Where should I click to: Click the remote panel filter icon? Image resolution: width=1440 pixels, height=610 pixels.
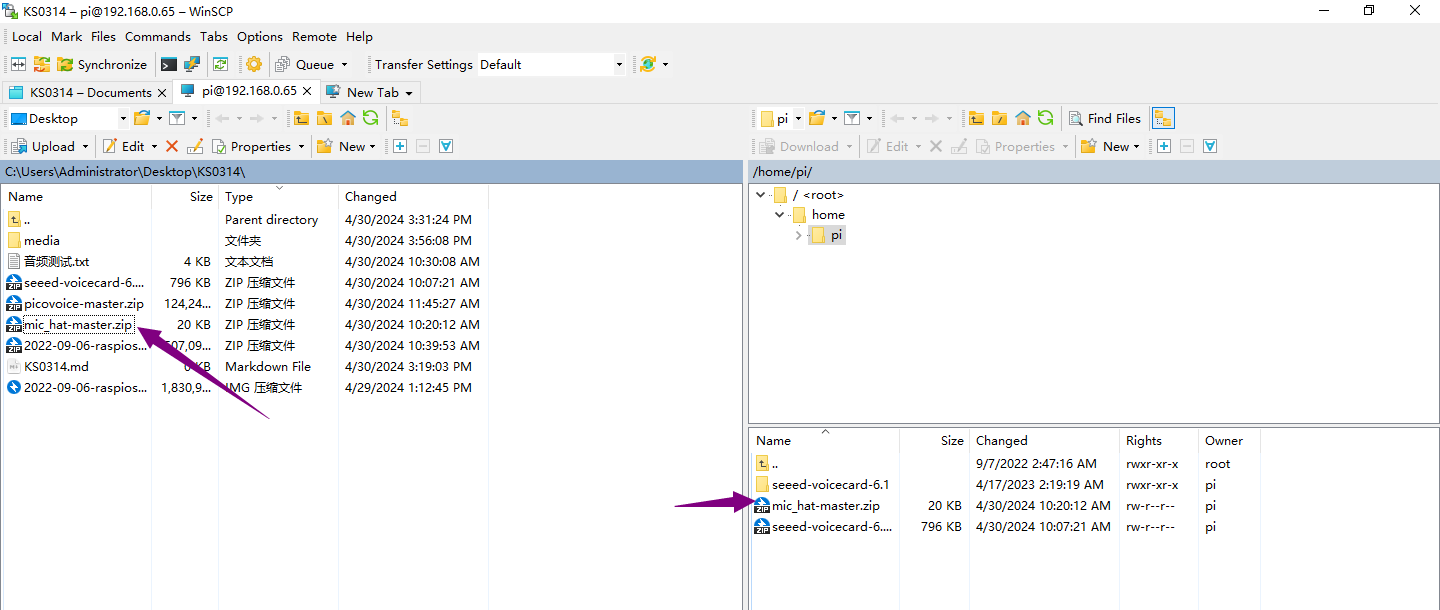coord(851,118)
